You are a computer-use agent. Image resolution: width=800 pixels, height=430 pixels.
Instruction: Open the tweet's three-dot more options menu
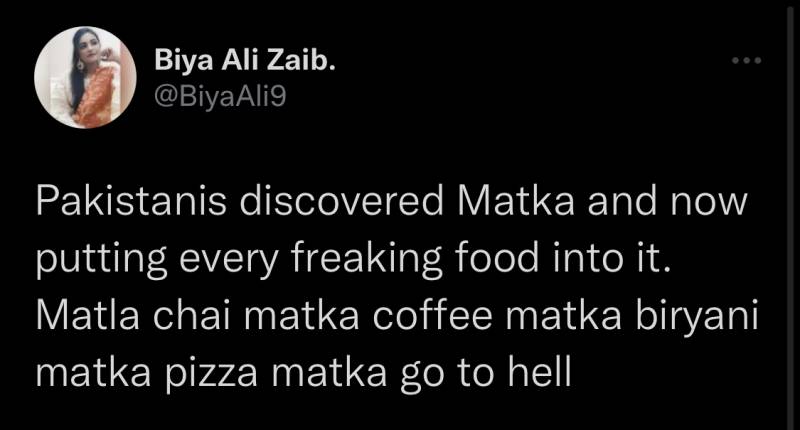pyautogui.click(x=746, y=62)
